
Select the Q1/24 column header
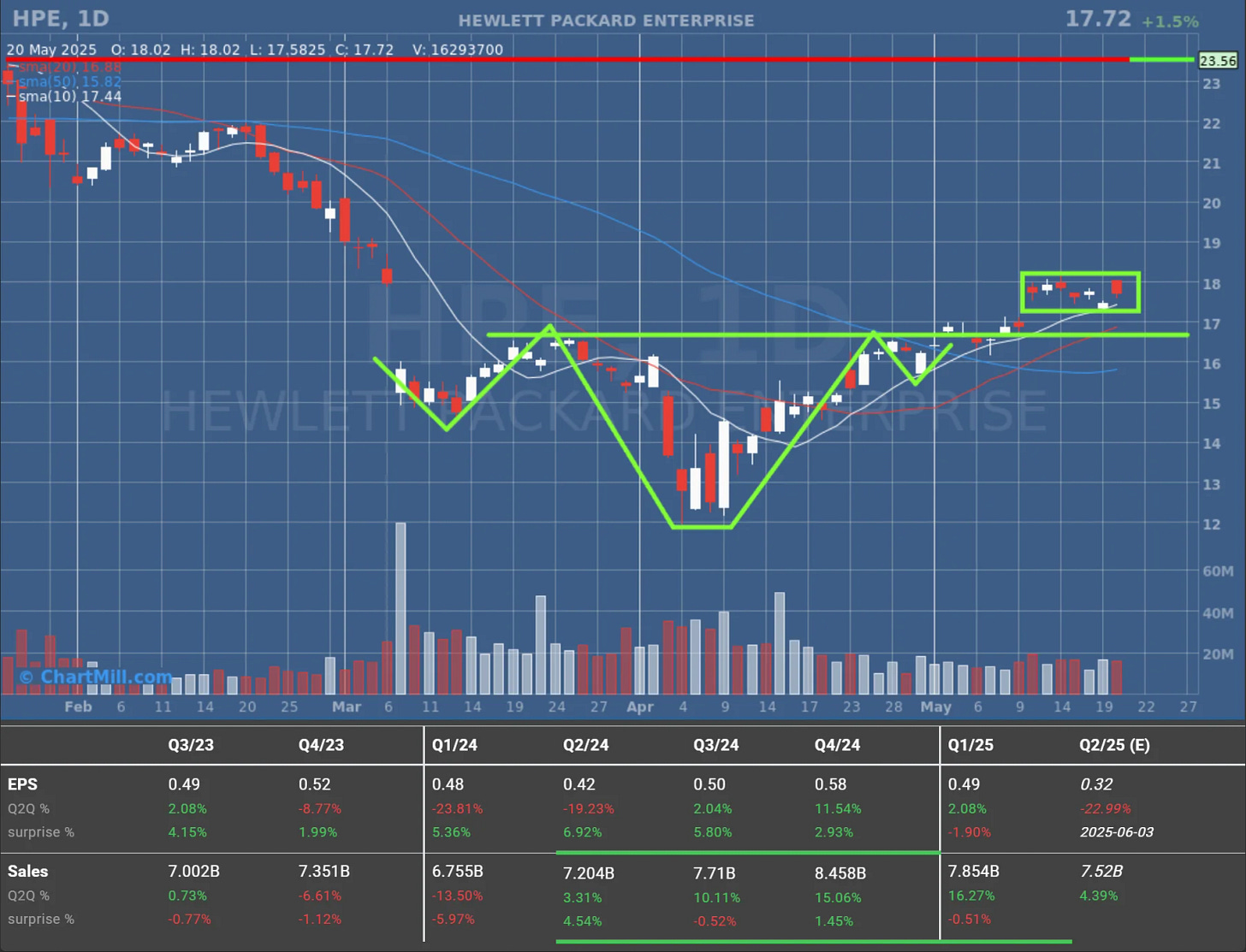(454, 745)
